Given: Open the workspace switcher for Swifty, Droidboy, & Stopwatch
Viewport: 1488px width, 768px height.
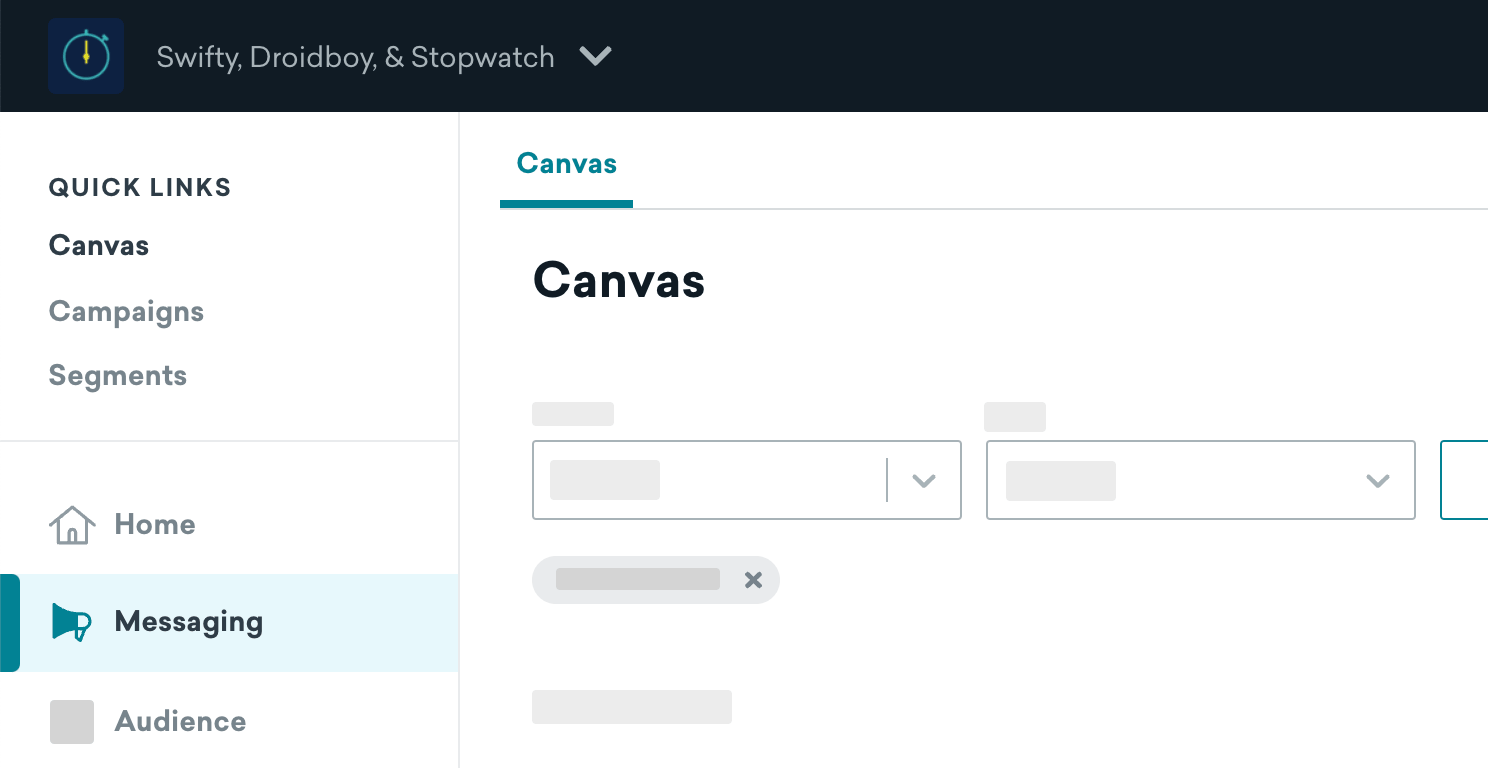Looking at the screenshot, I should pyautogui.click(x=355, y=57).
